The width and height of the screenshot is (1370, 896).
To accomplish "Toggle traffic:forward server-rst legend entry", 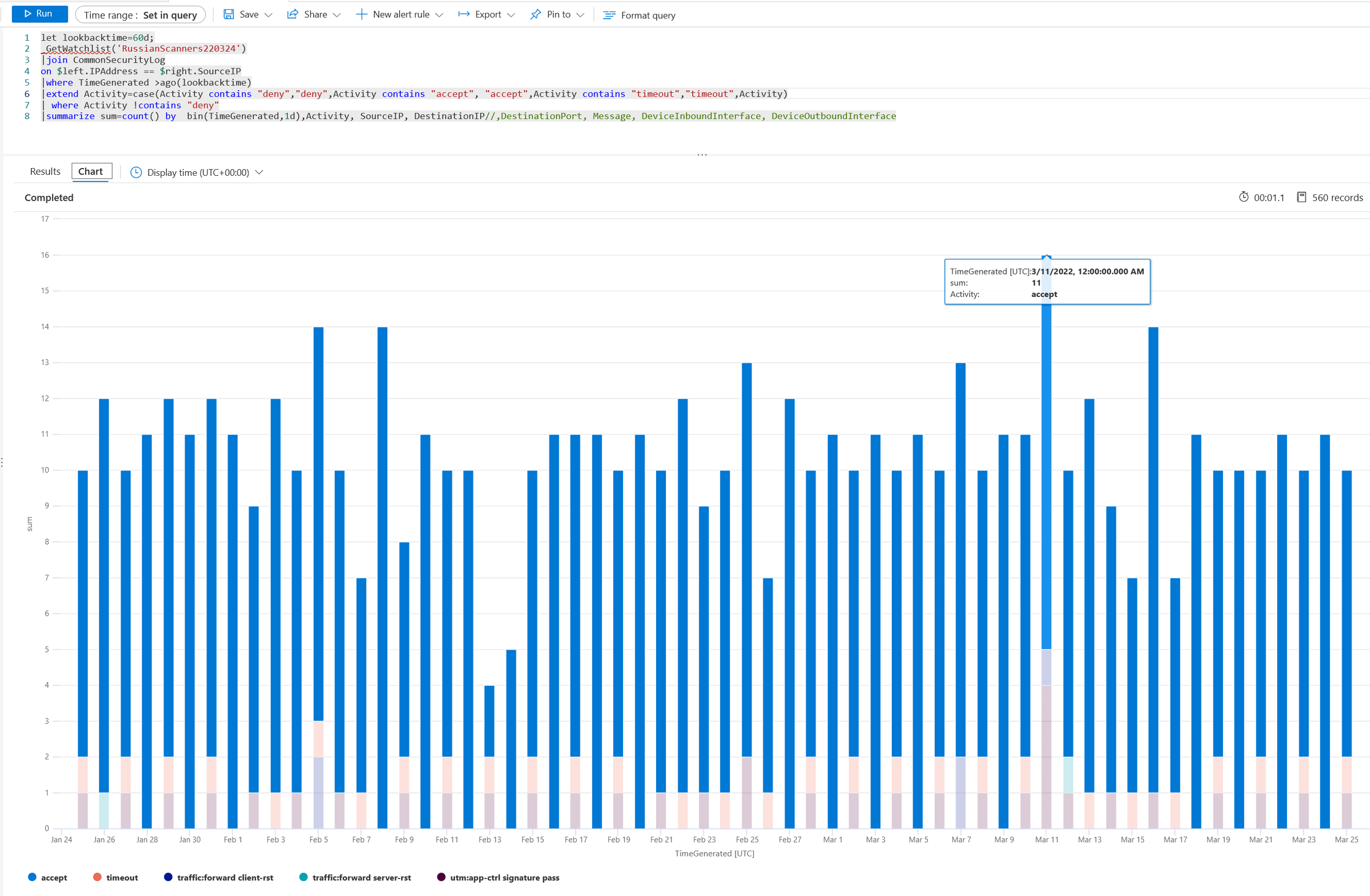I will [355, 877].
